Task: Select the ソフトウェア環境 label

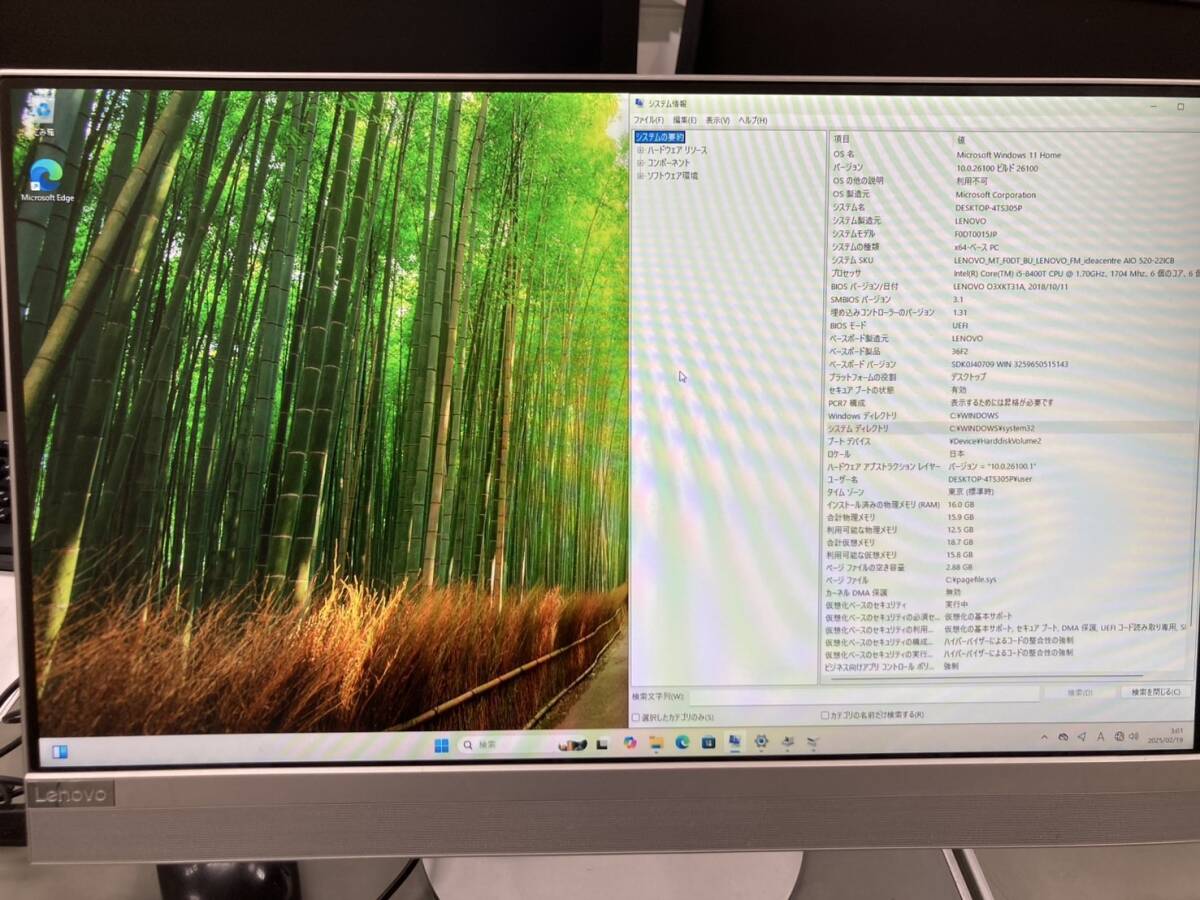Action: coord(672,175)
